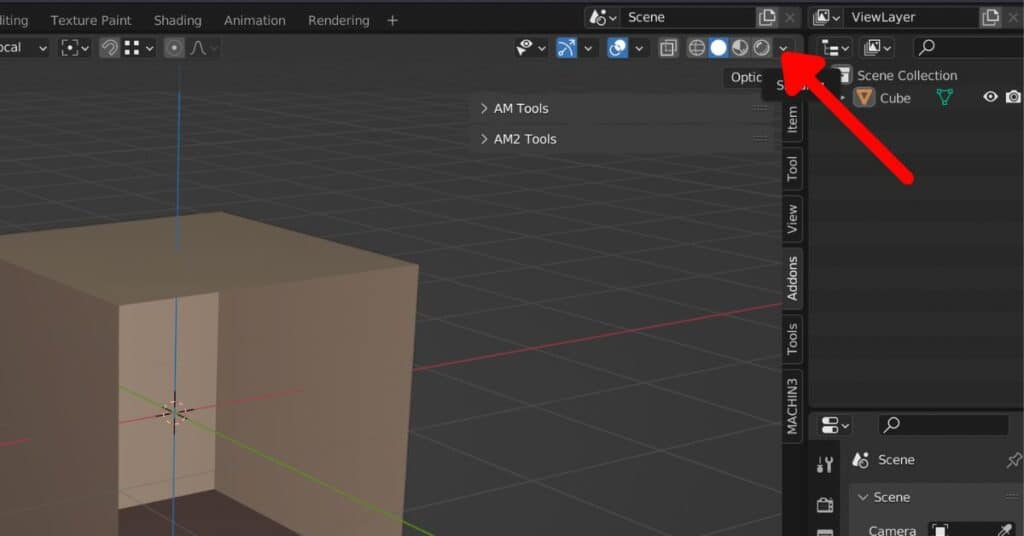Toggle snapping magnet icon
Viewport: 1024px width, 536px height.
click(109, 48)
